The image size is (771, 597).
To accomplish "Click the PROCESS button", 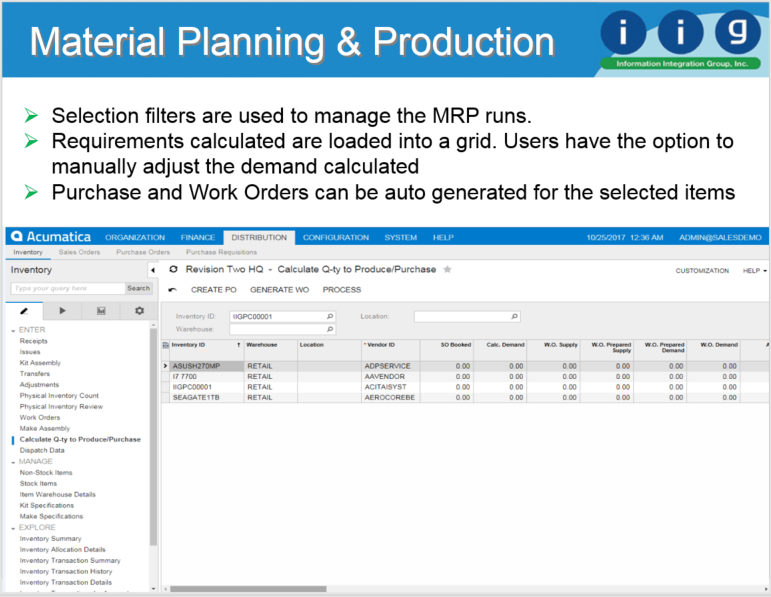I will pyautogui.click(x=342, y=290).
